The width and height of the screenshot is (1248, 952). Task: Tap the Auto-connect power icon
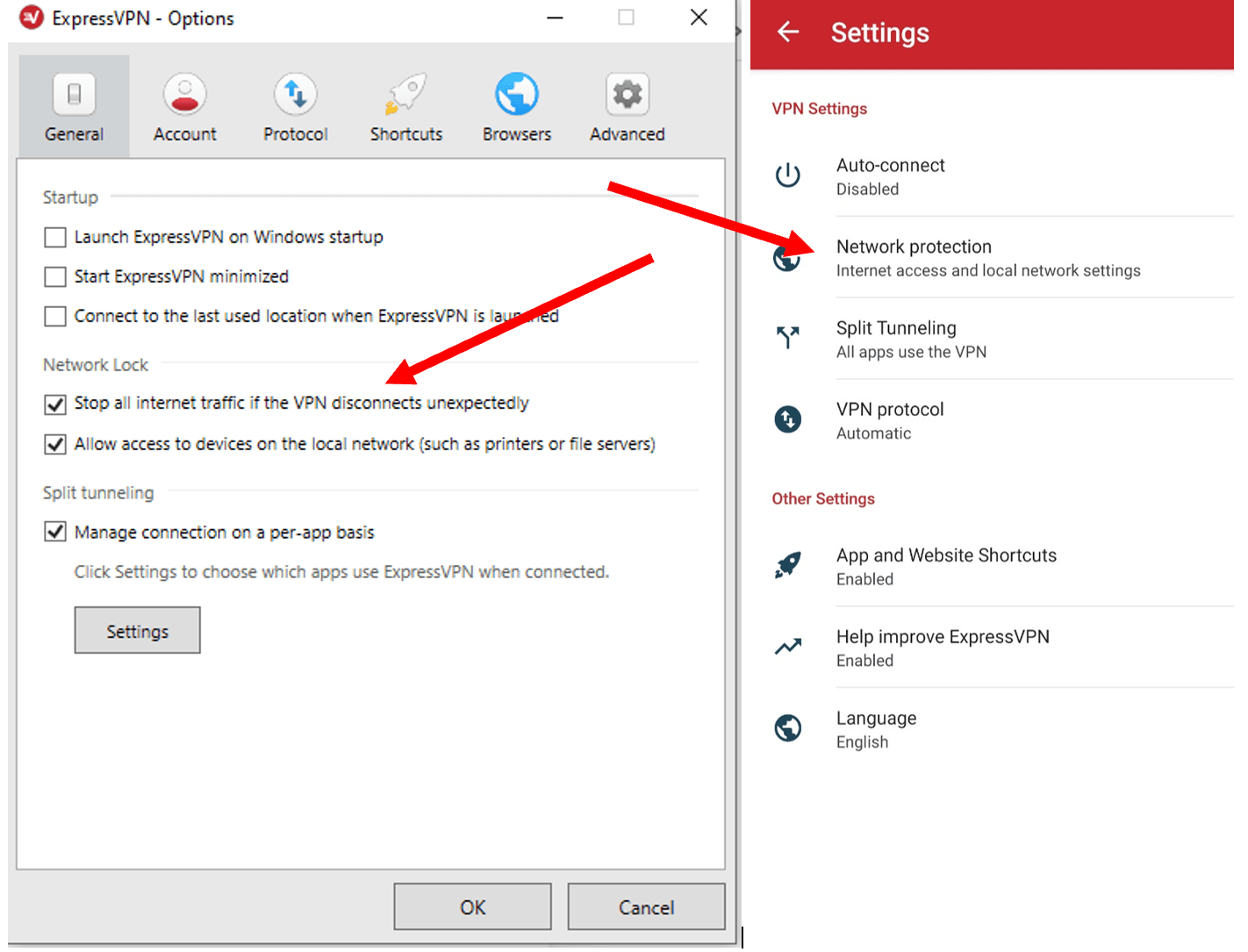point(788,175)
